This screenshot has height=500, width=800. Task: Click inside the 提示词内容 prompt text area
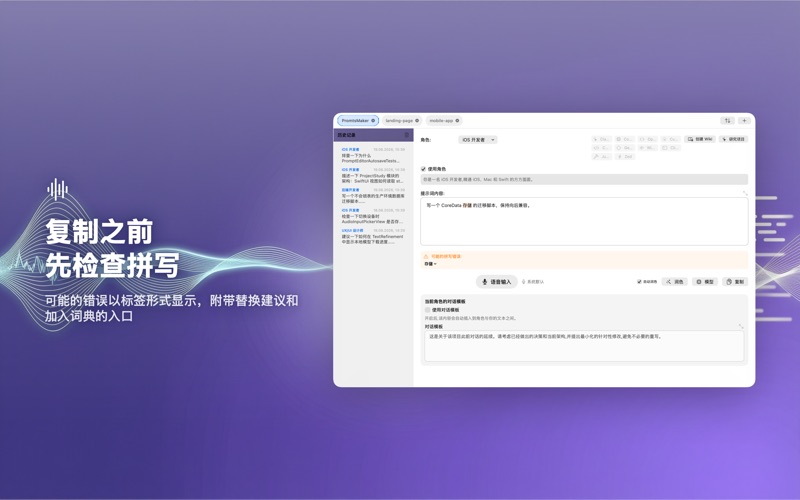pos(584,221)
